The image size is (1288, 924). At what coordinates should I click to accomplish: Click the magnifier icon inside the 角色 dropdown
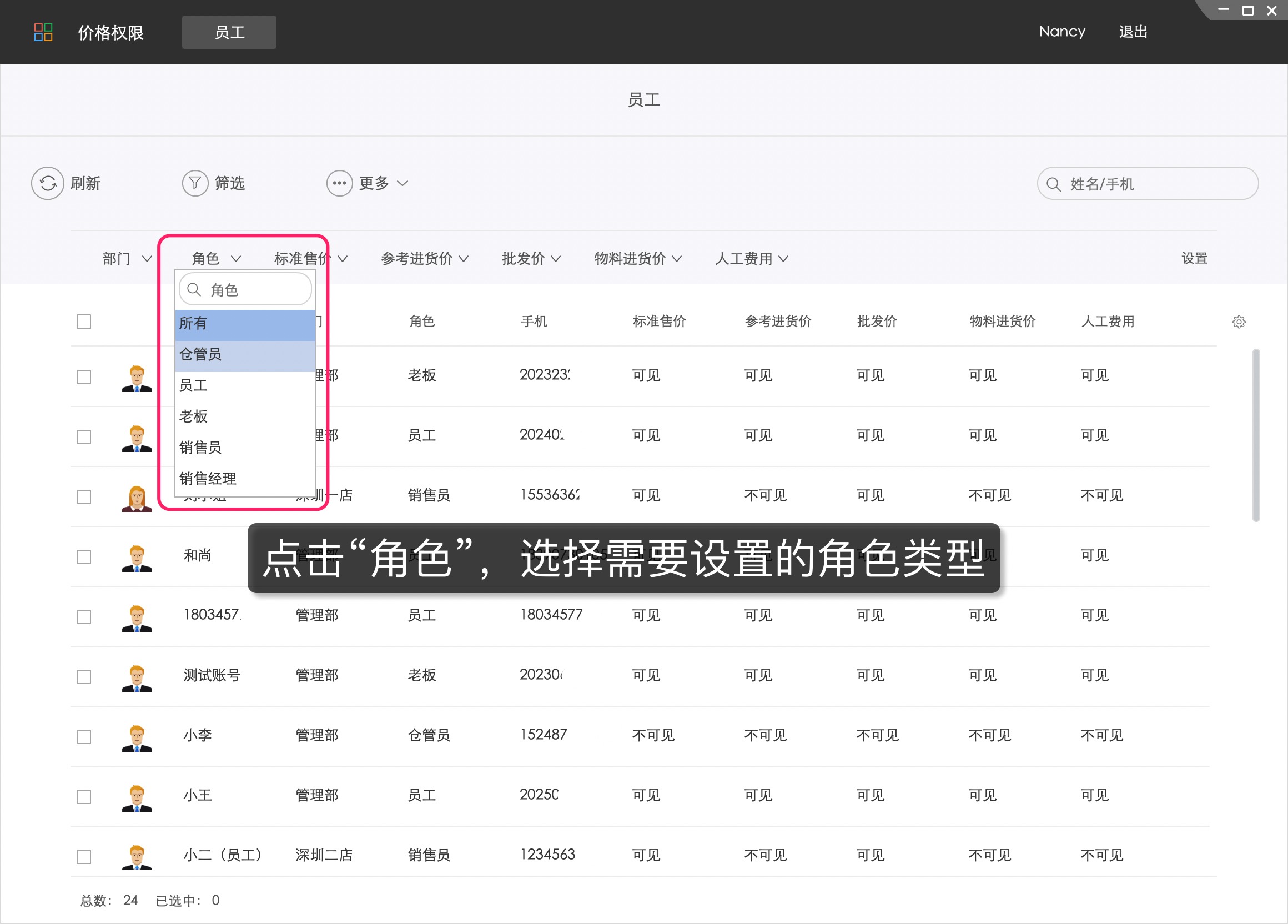pyautogui.click(x=194, y=289)
